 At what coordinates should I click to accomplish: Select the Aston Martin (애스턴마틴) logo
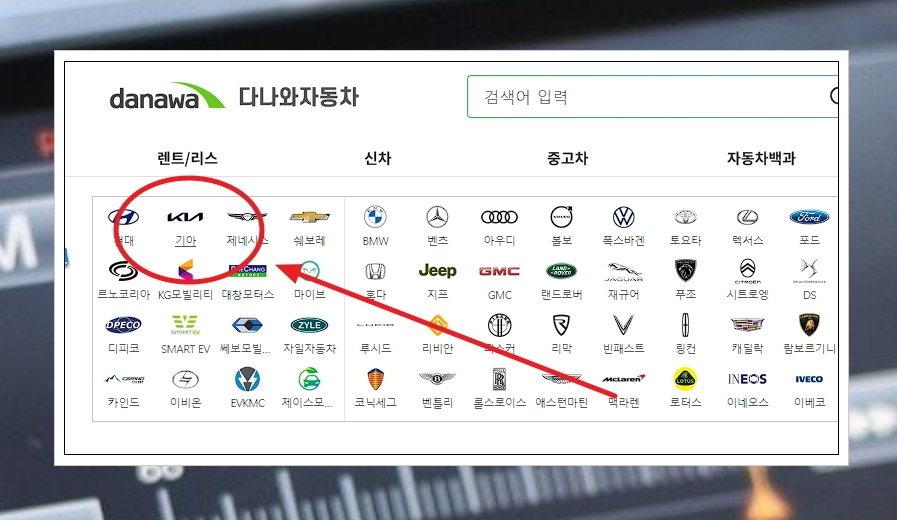pyautogui.click(x=561, y=379)
